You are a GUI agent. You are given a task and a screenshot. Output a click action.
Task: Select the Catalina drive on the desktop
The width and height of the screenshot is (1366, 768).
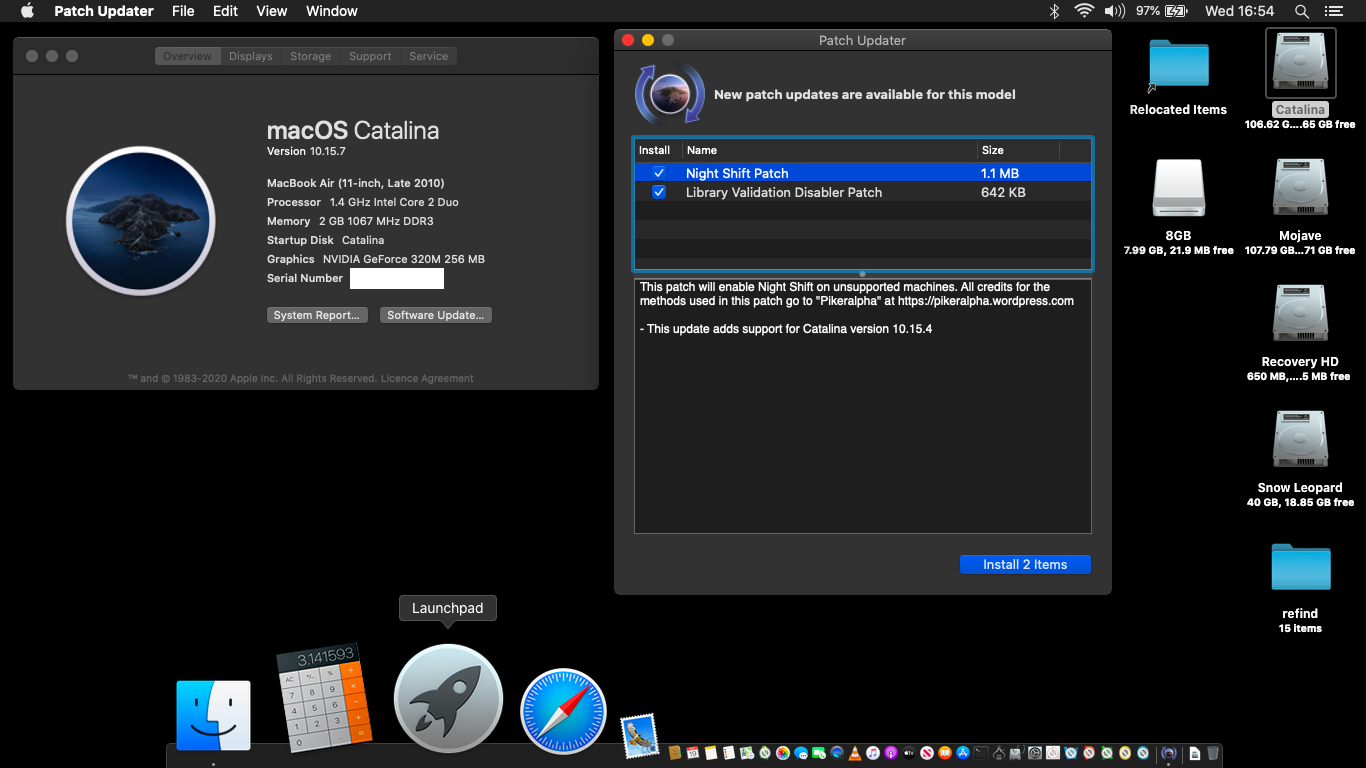click(x=1300, y=64)
